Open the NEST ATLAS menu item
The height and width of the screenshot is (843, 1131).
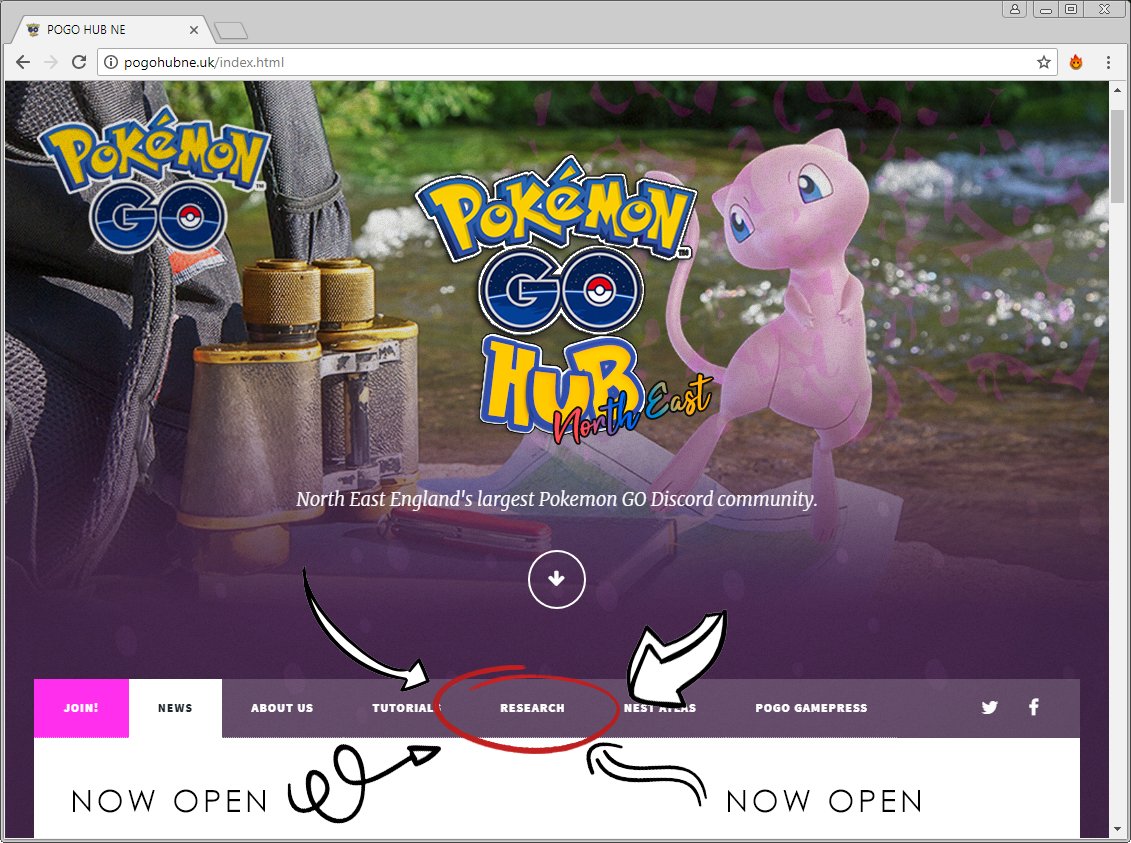point(660,708)
